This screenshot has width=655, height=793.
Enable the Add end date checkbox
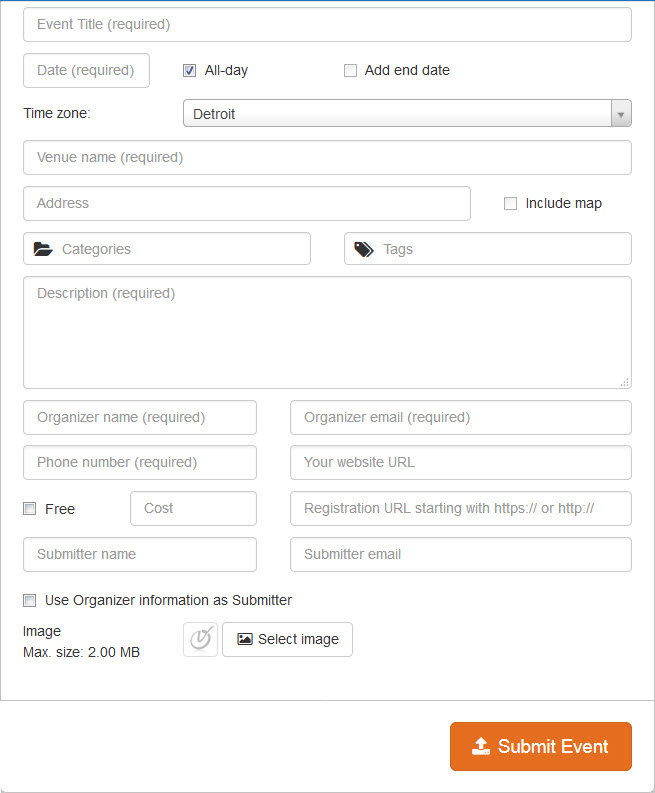point(350,71)
